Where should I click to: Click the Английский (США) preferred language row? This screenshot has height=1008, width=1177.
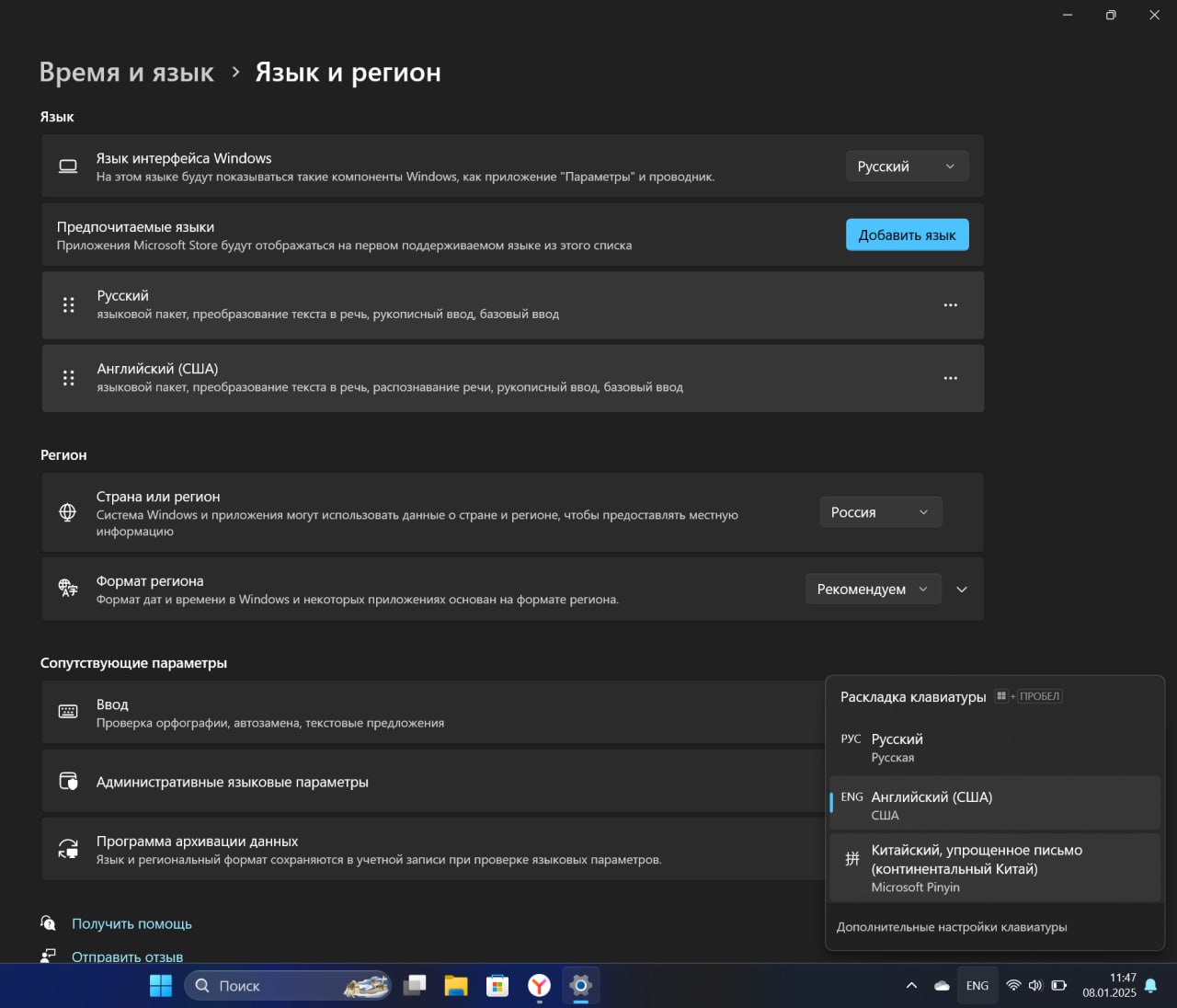point(512,378)
